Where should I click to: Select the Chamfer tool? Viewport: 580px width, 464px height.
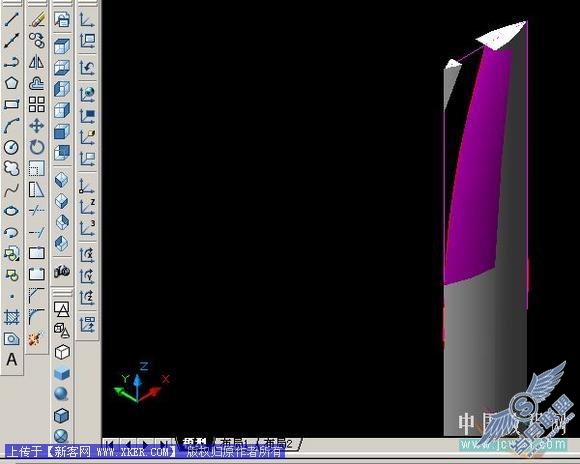tap(37, 296)
